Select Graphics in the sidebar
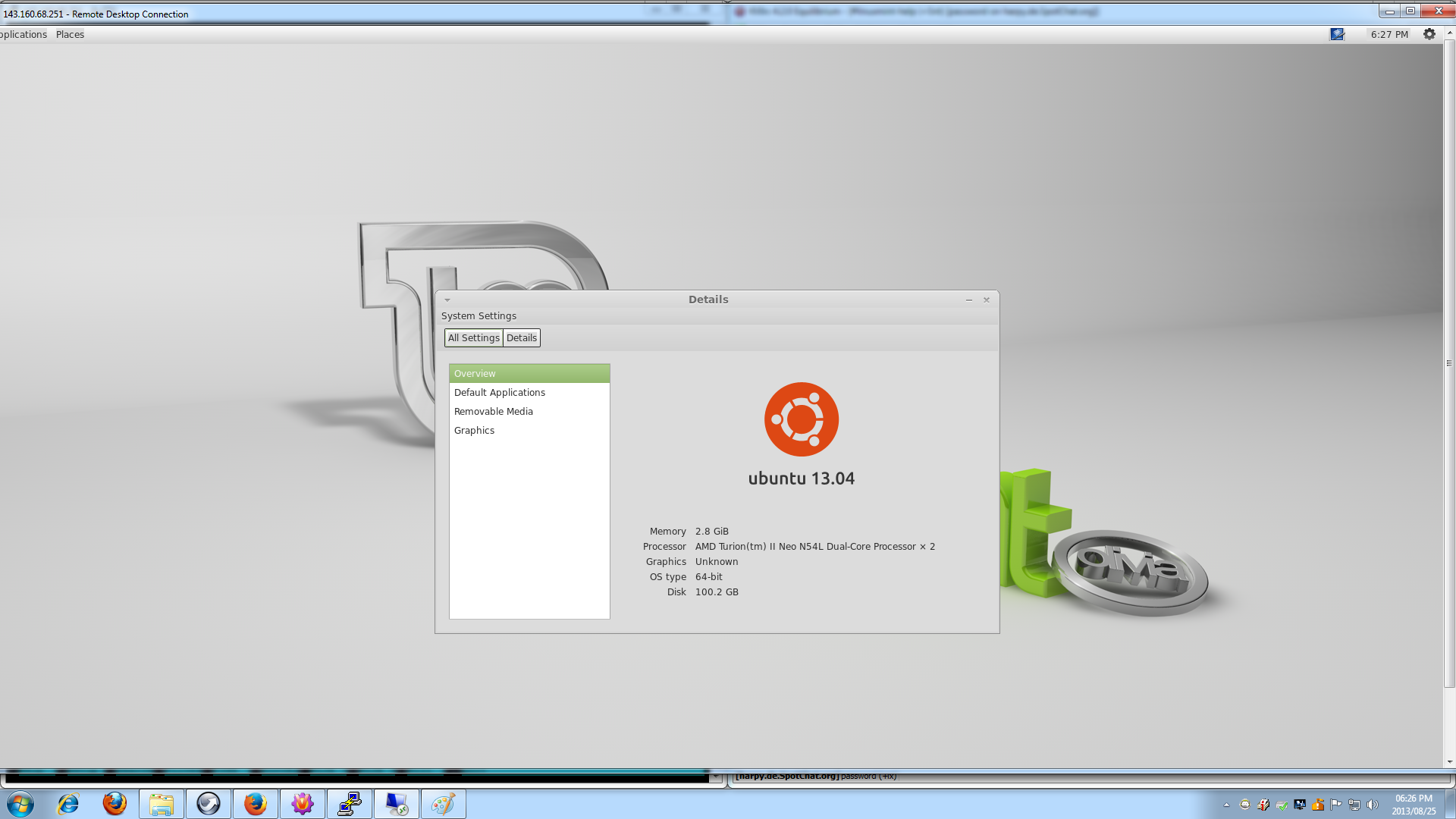This screenshot has height=819, width=1456. tap(529, 431)
